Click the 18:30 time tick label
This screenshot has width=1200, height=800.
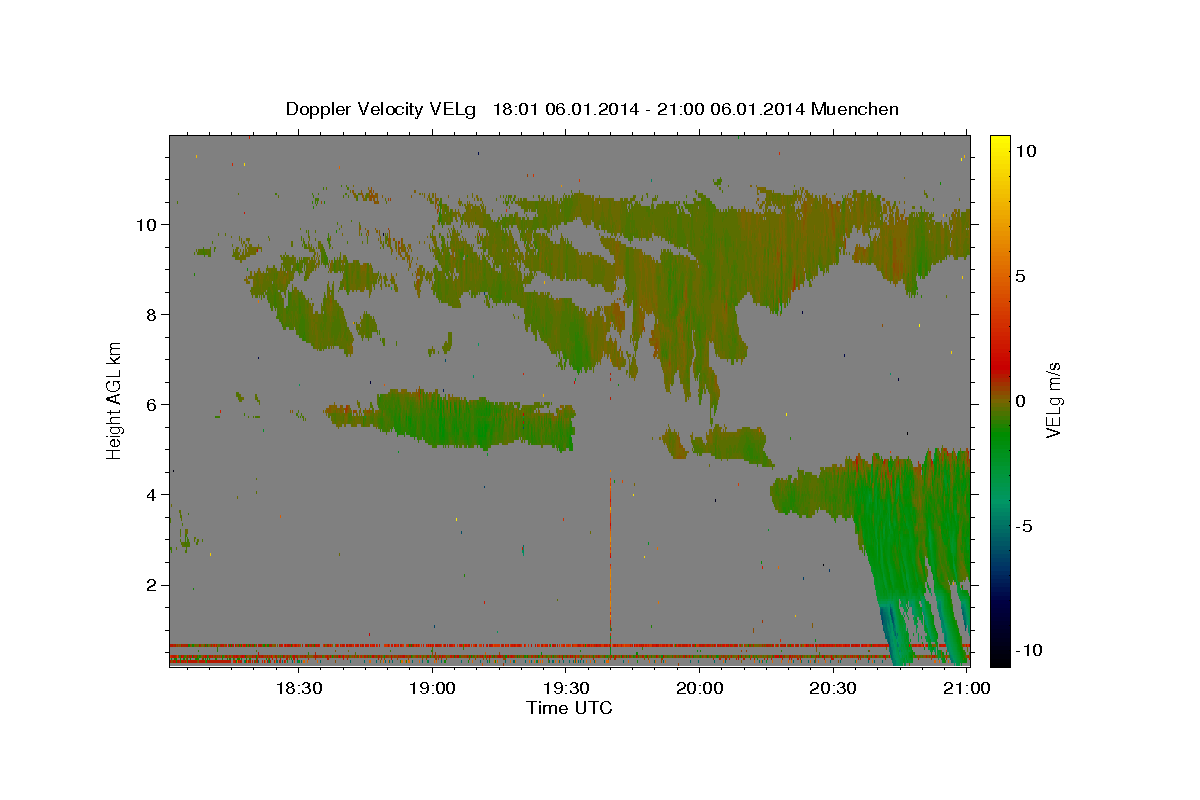(298, 688)
